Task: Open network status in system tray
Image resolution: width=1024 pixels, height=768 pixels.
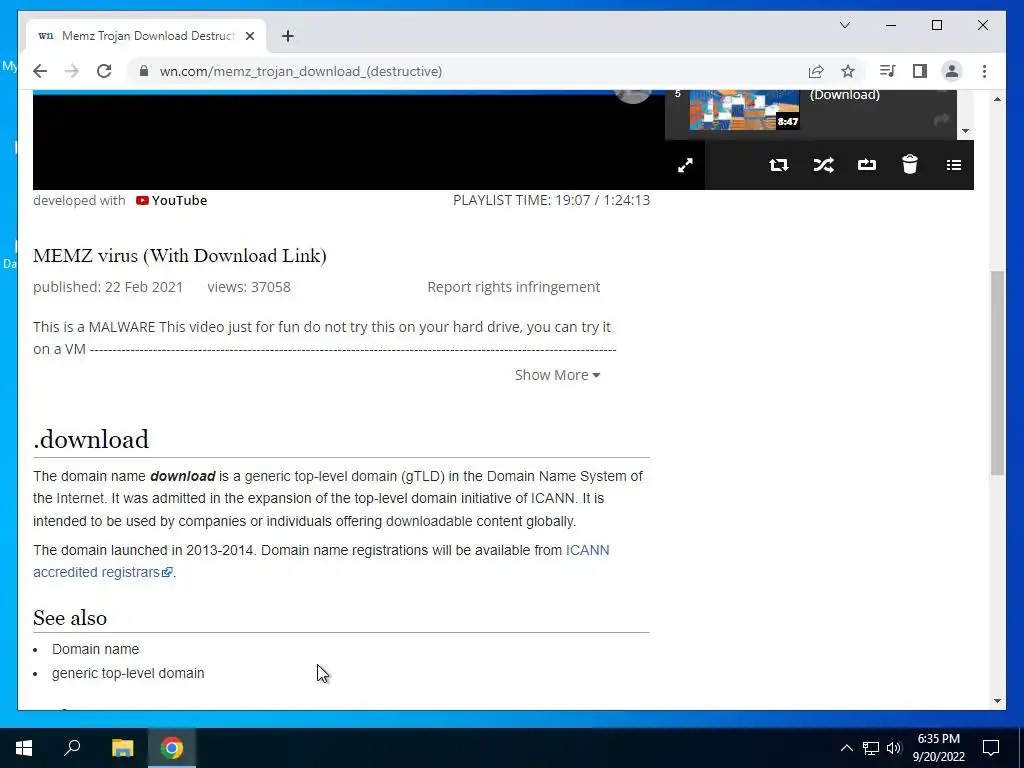Action: point(871,748)
